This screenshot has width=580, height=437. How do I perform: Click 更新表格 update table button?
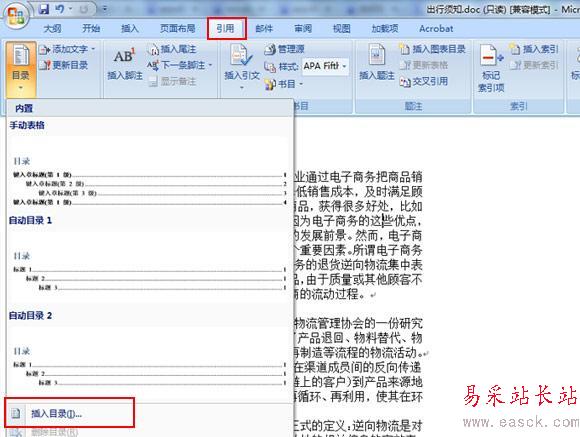[424, 65]
